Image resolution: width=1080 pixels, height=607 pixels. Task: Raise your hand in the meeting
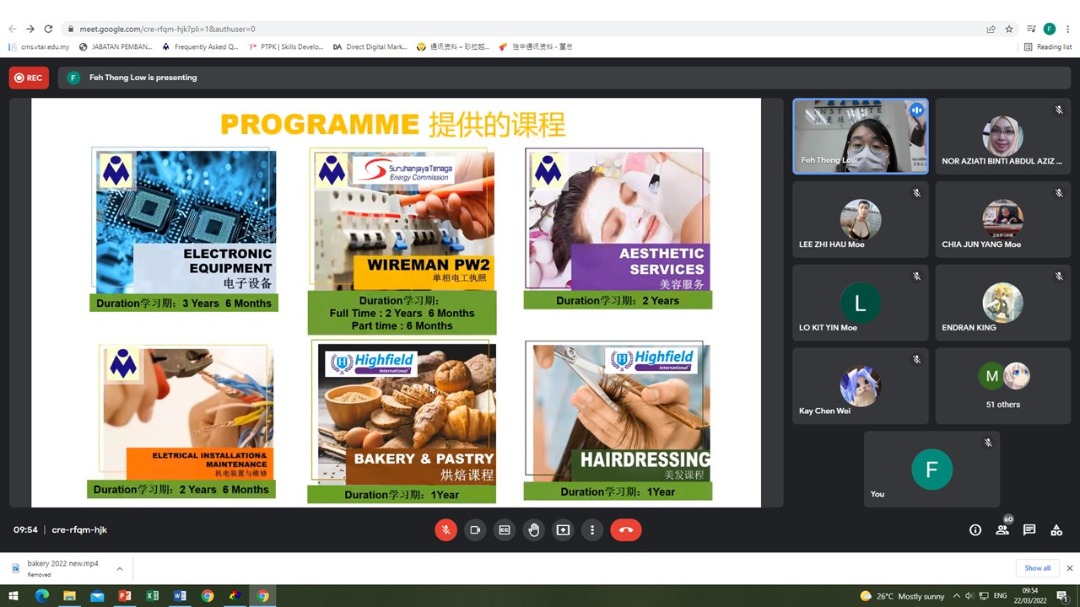534,530
